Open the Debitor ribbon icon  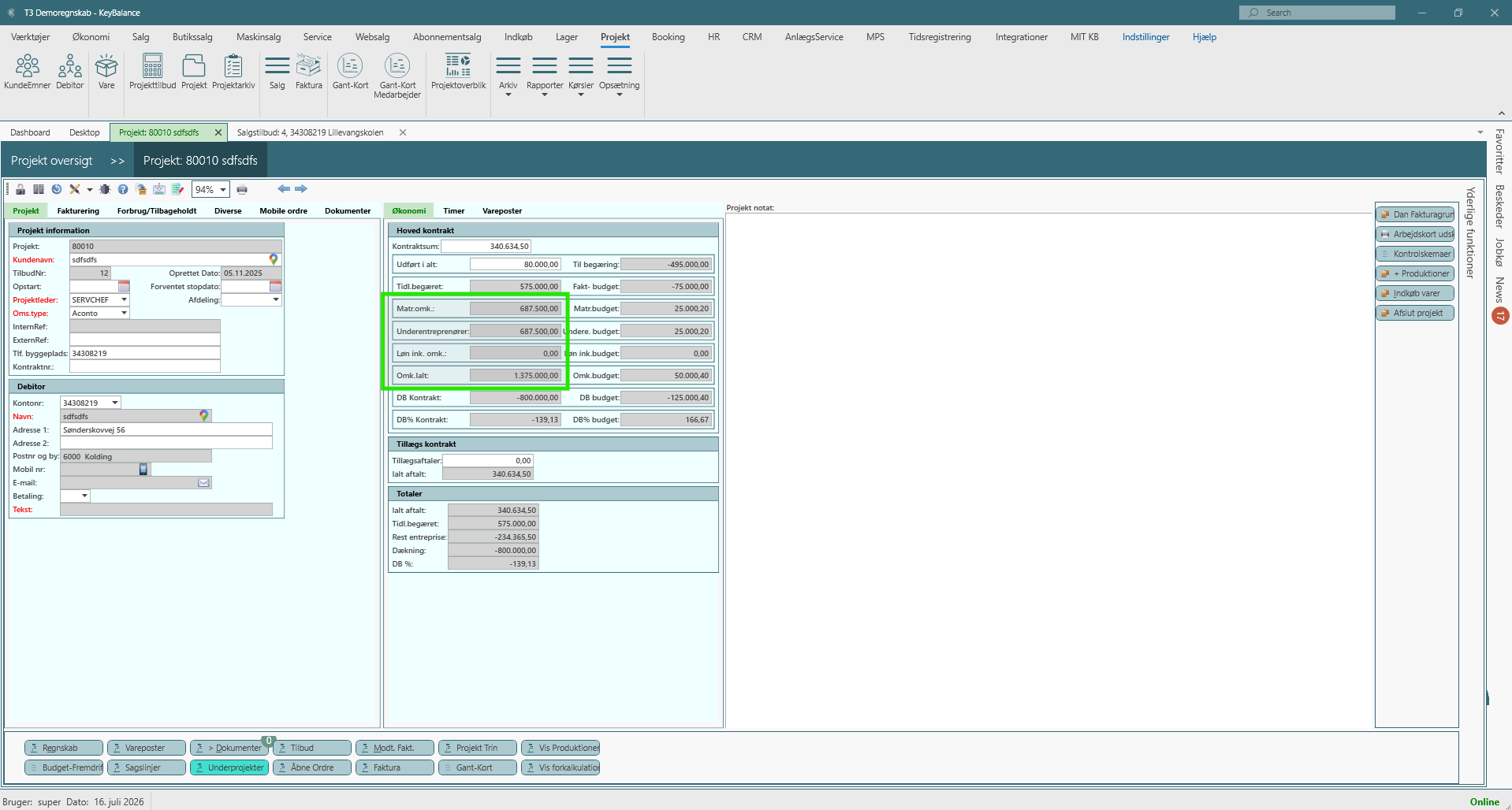tap(69, 72)
